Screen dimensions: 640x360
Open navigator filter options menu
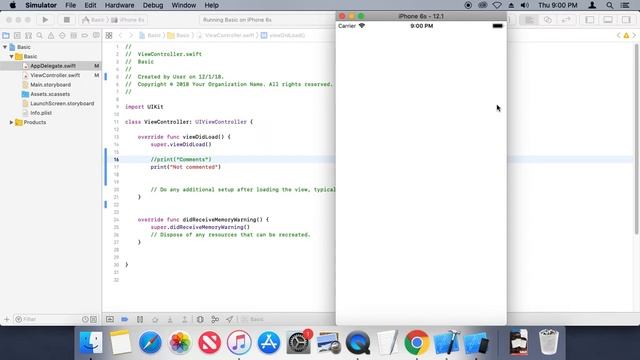coord(18,319)
